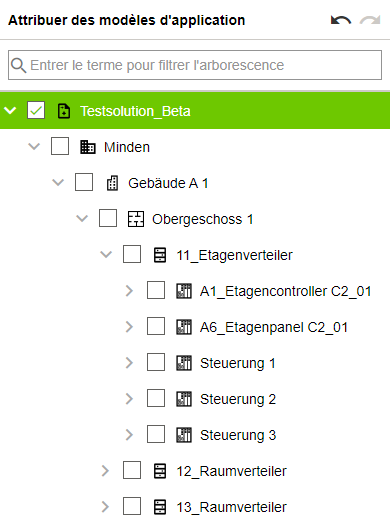Viewport: 390px width, 527px height.
Task: Select the Steuerung 3 tree item
Action: pyautogui.click(x=238, y=435)
